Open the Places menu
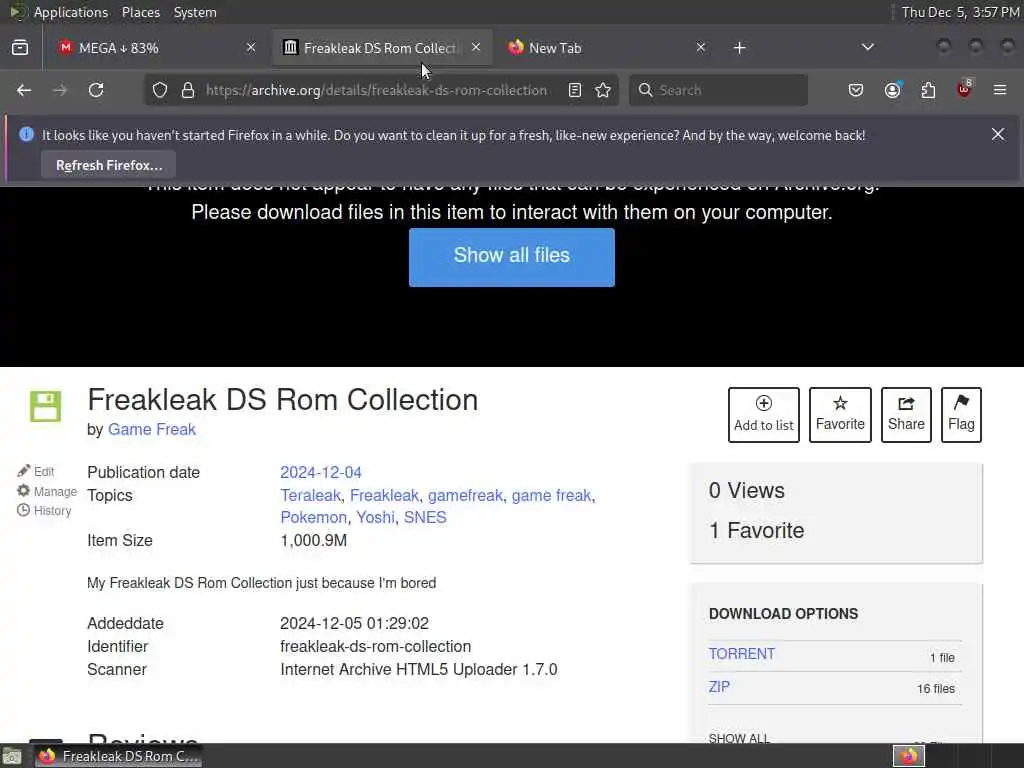Viewport: 1024px width, 768px height. pyautogui.click(x=141, y=12)
